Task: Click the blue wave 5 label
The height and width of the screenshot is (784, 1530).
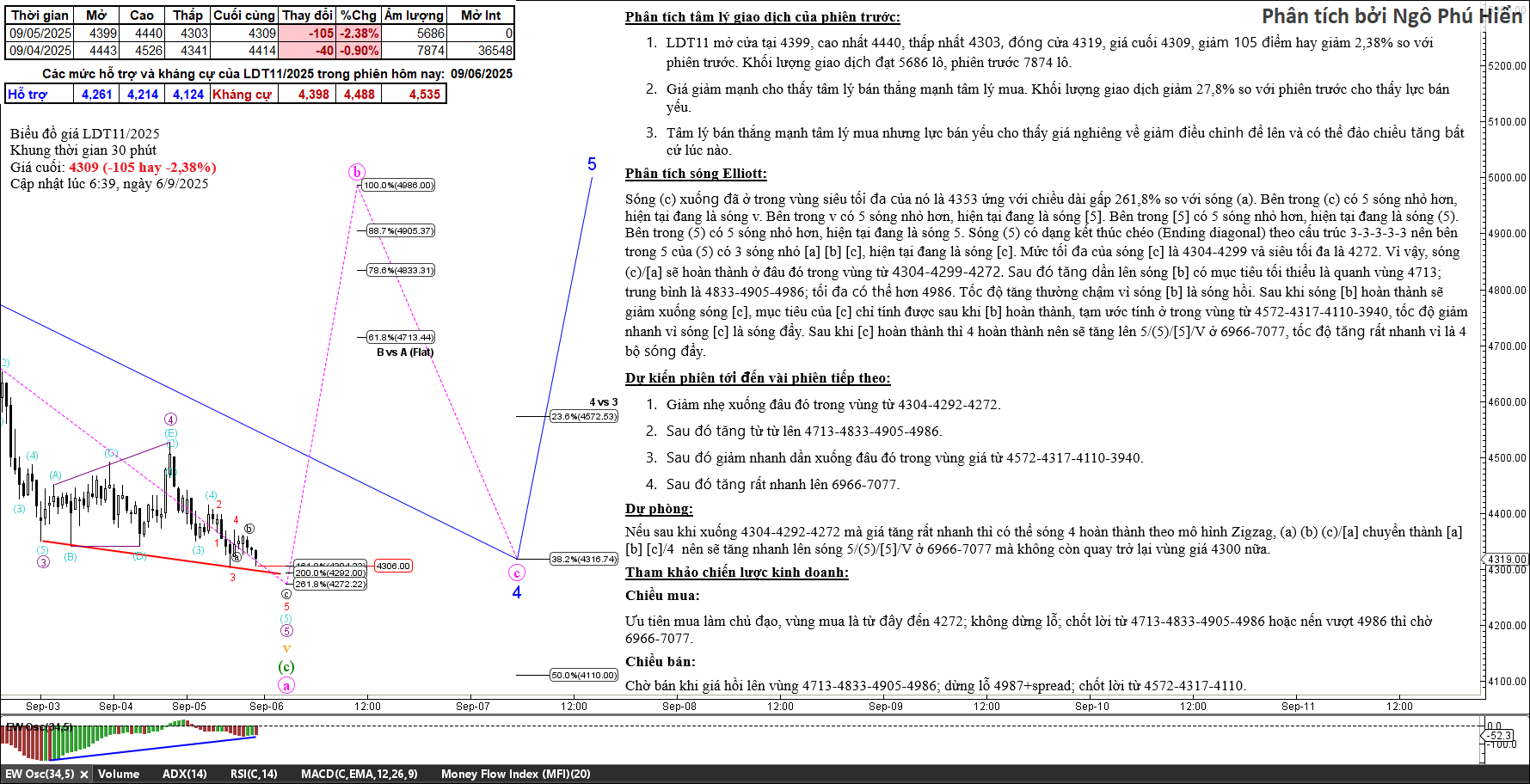Action: click(592, 164)
